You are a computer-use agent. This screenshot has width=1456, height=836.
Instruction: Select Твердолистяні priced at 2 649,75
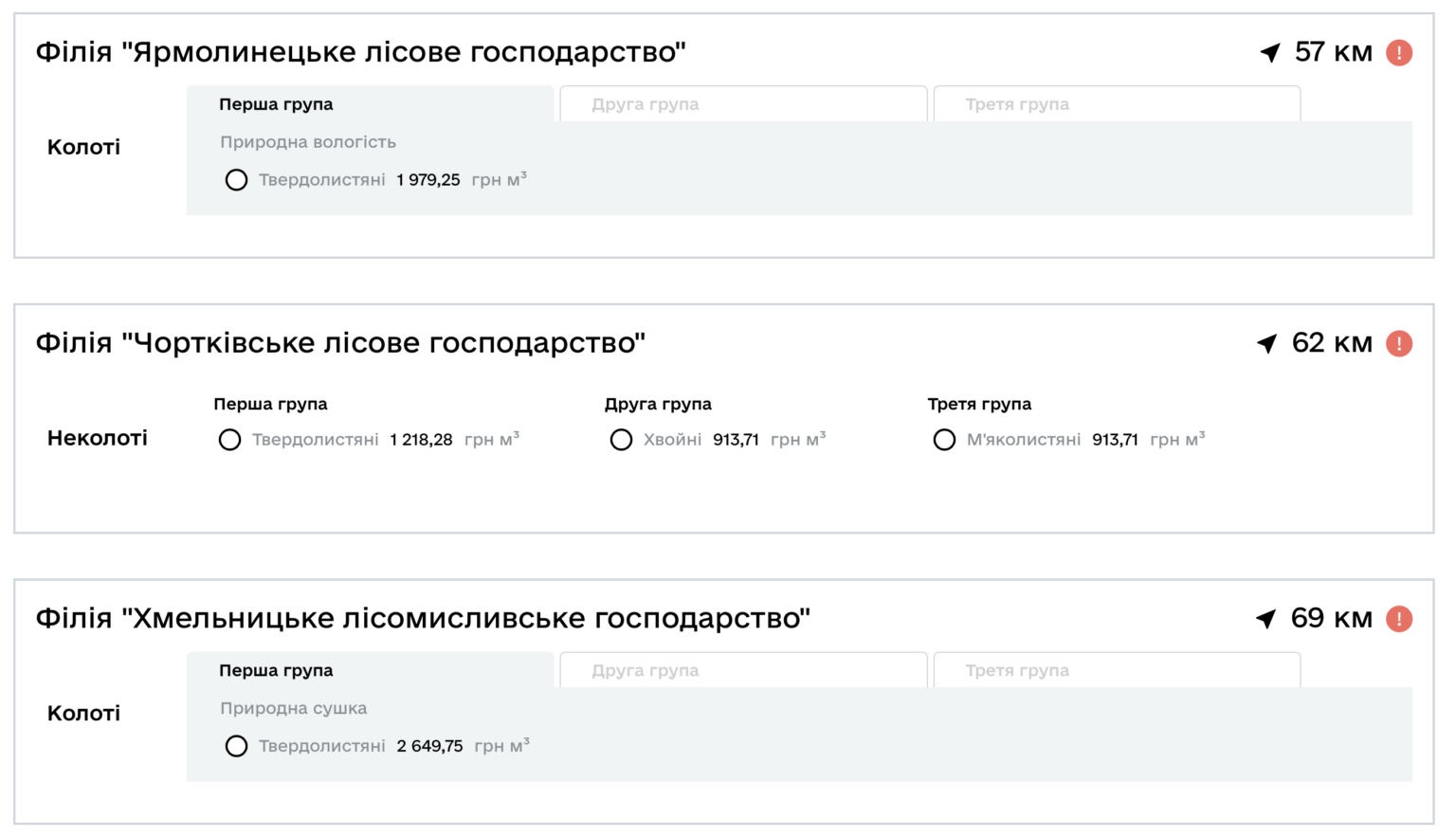(236, 747)
